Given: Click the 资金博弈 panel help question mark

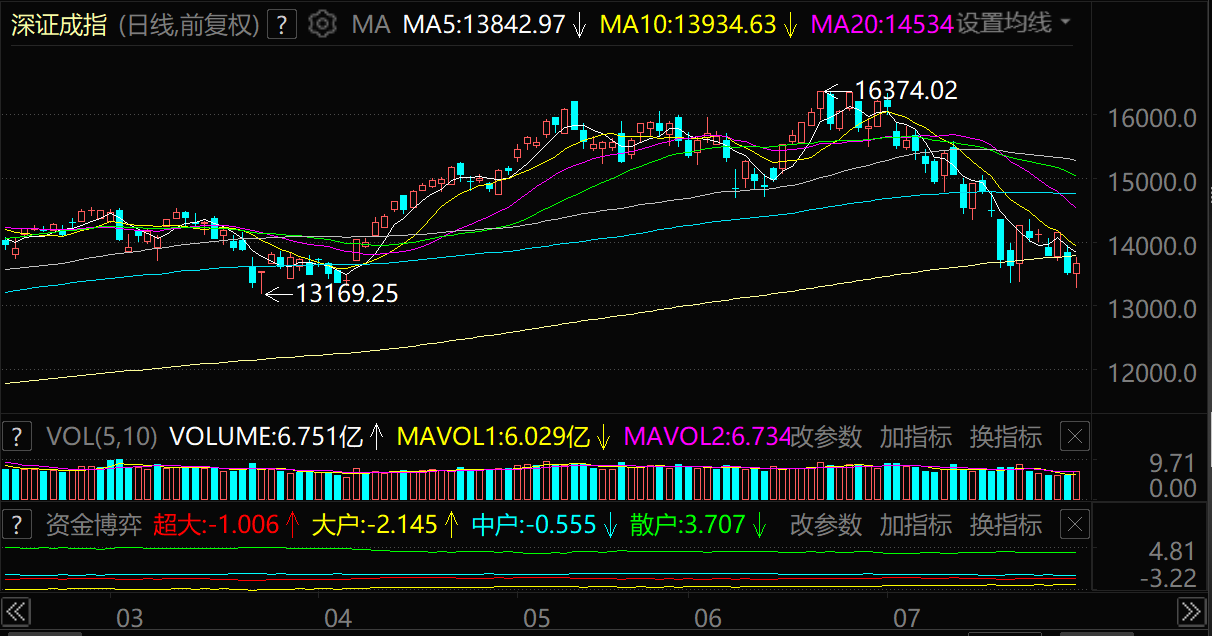Looking at the screenshot, I should click(16, 524).
